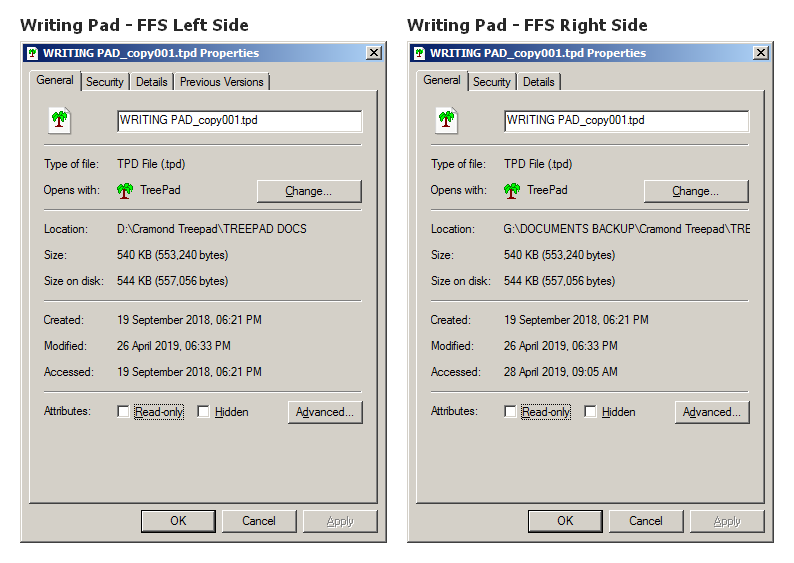794x563 pixels.
Task: Open Advanced... attributes in right dialog
Action: coord(712,412)
